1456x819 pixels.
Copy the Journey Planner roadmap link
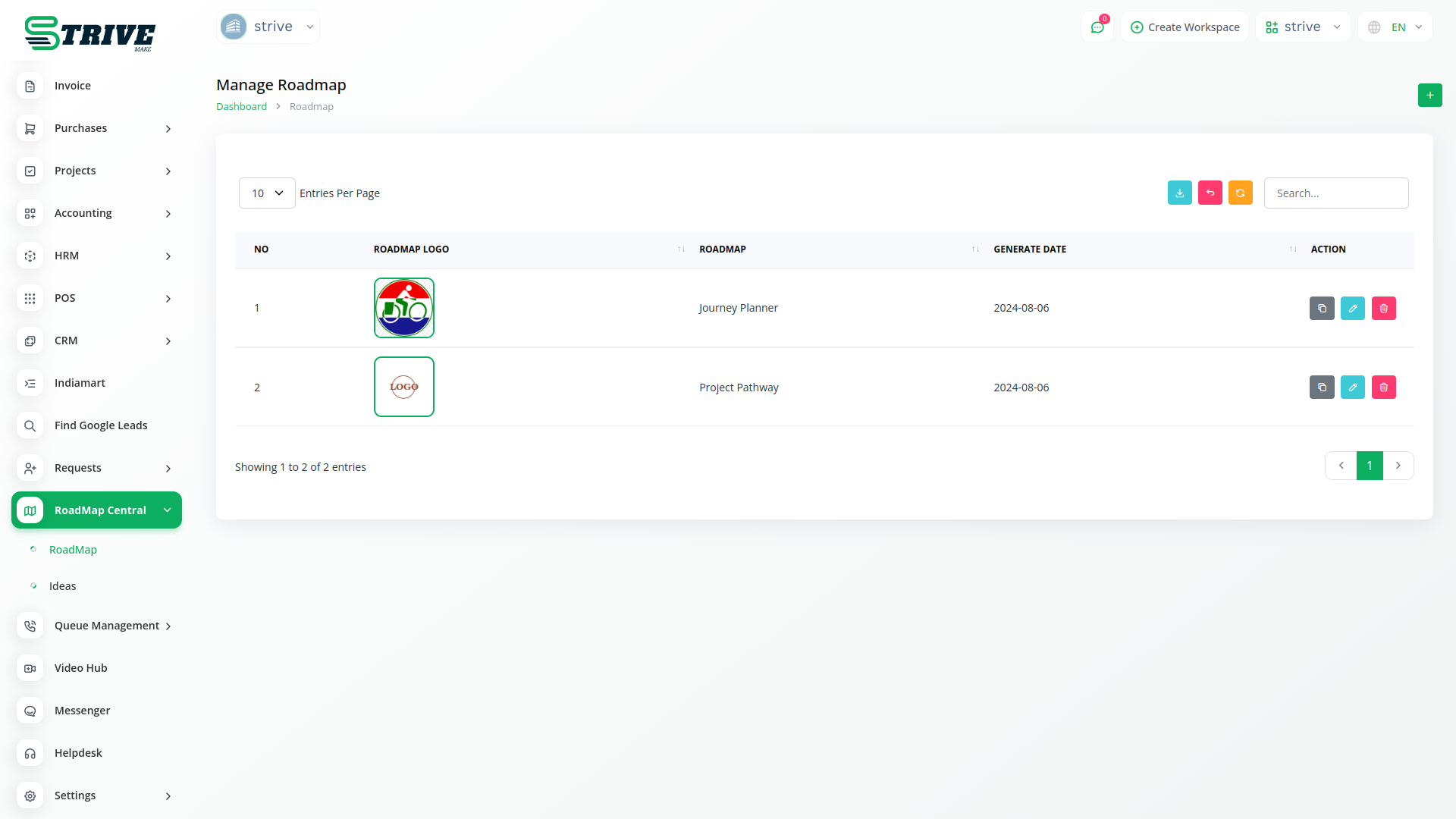[x=1322, y=308]
